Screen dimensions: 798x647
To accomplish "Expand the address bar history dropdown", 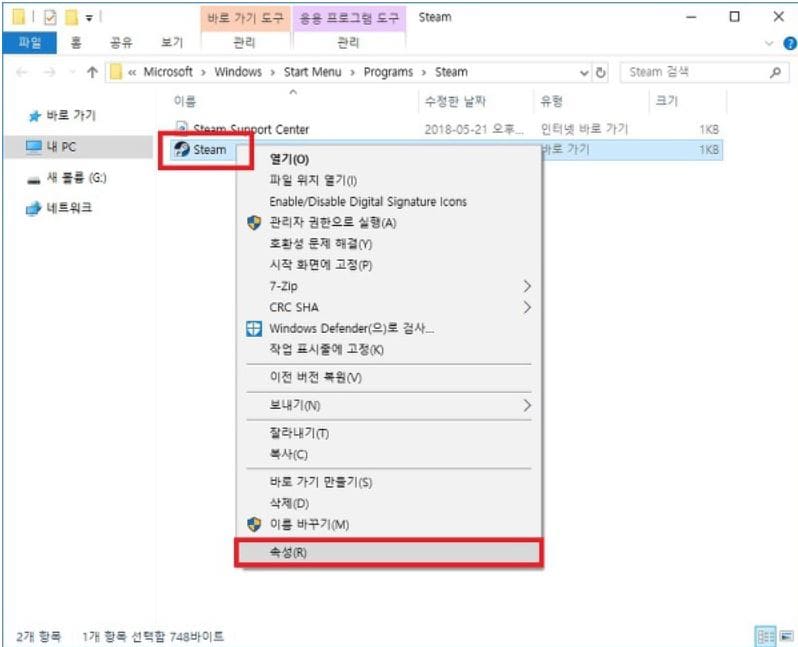I will (584, 73).
